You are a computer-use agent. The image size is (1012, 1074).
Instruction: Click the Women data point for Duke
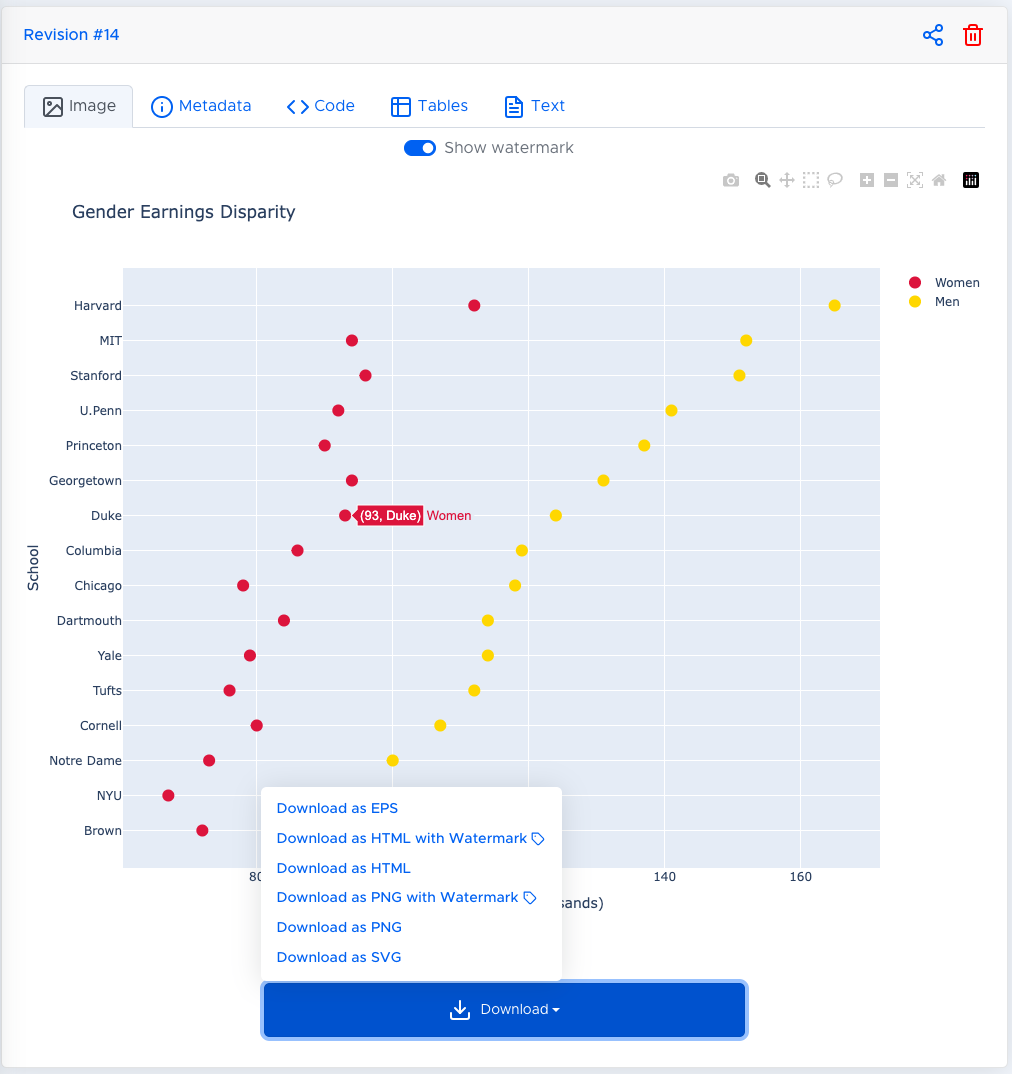tap(345, 516)
